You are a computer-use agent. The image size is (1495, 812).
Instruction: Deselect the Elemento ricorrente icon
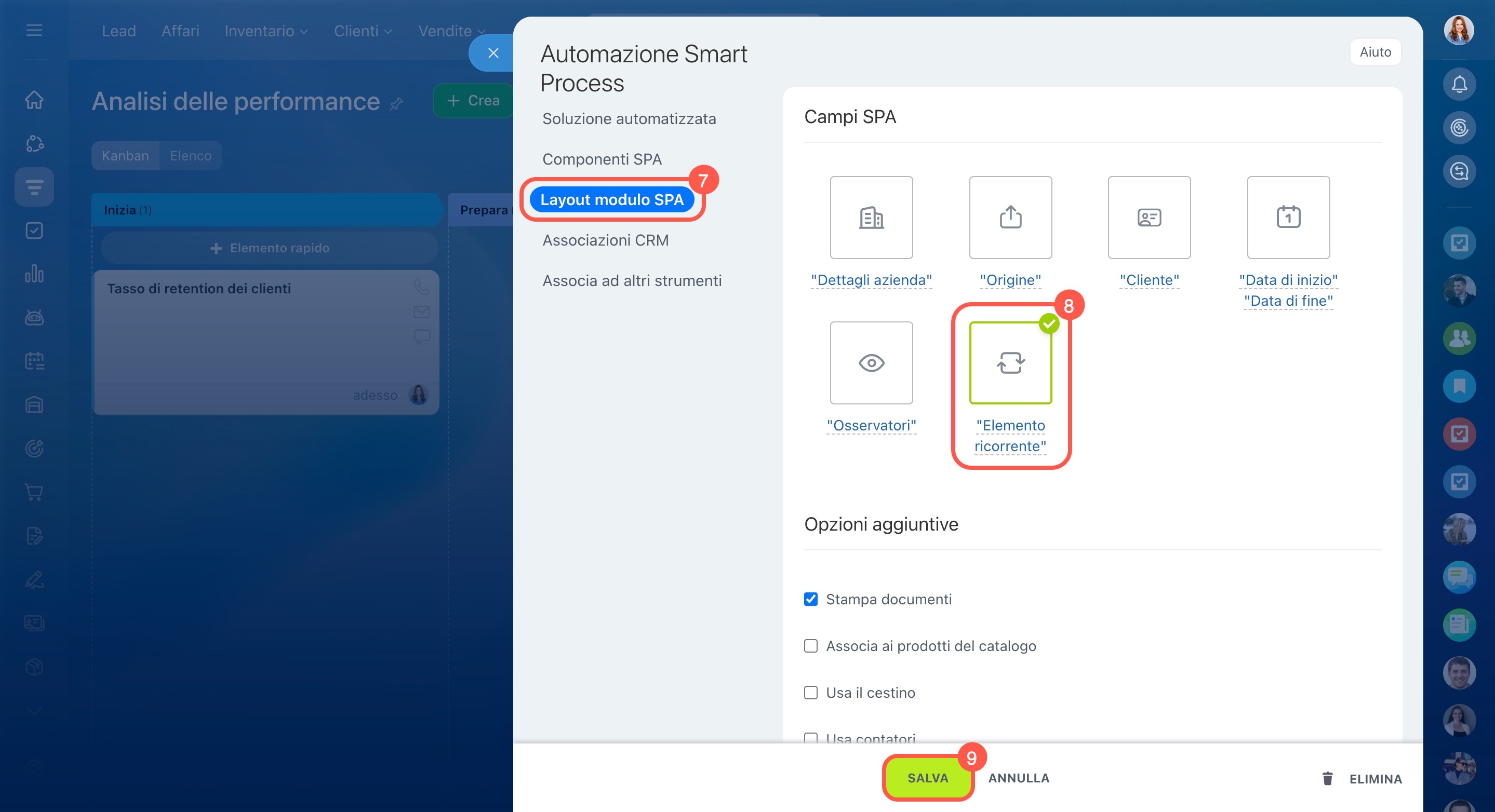pos(1010,363)
